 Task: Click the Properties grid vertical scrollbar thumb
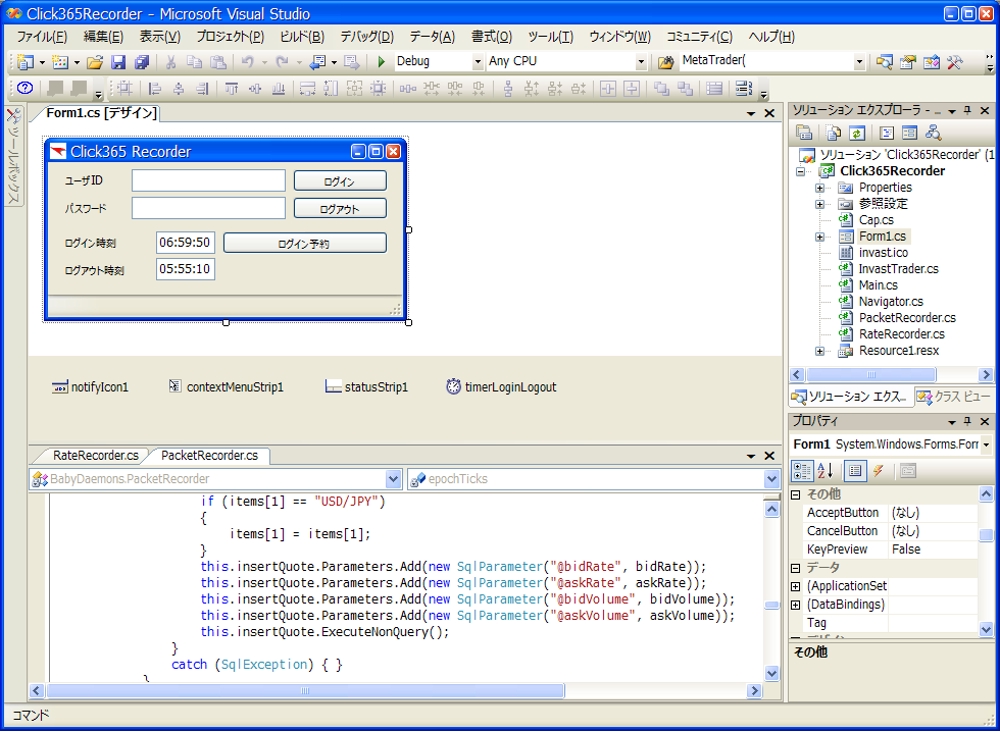coord(986,535)
